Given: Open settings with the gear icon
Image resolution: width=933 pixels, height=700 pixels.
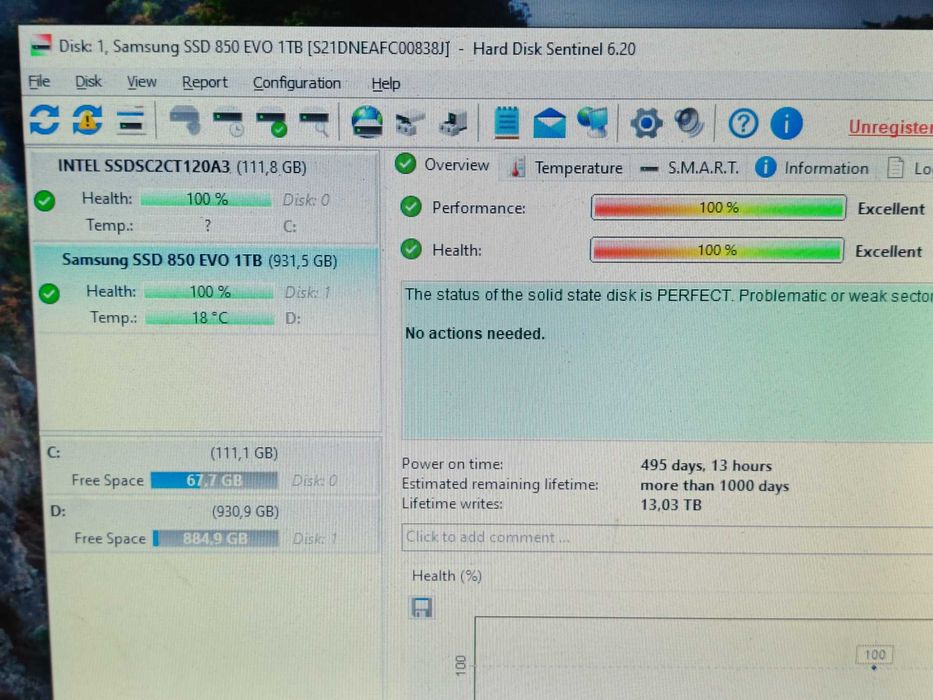Looking at the screenshot, I should click(646, 124).
